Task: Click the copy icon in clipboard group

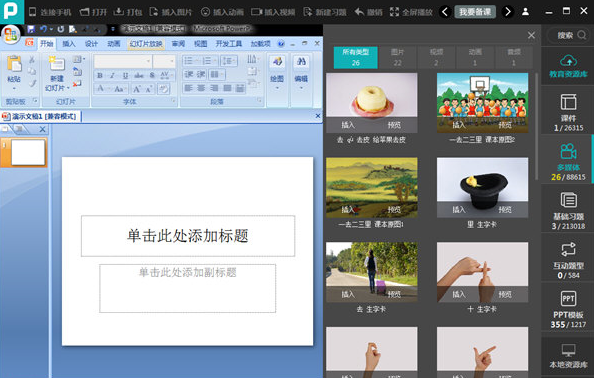Action: [32, 71]
